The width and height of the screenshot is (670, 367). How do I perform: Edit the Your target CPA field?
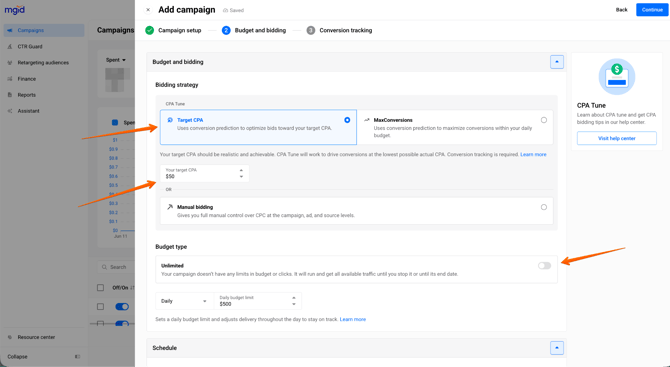205,173
